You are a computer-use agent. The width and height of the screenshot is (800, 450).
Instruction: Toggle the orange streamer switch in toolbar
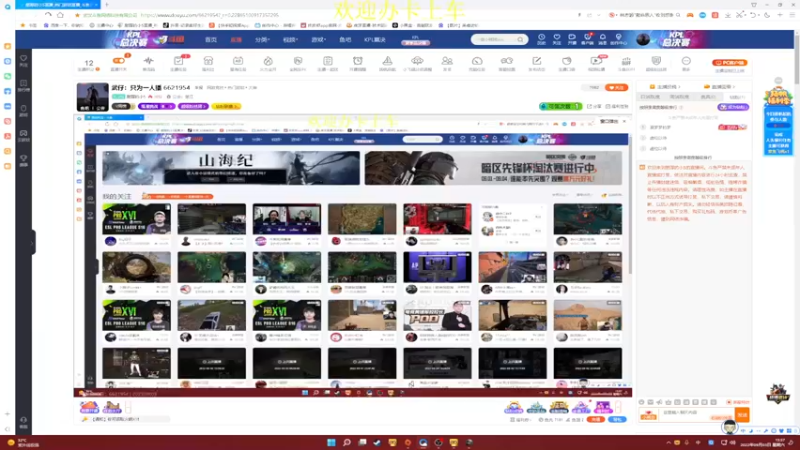pyautogui.click(x=119, y=61)
